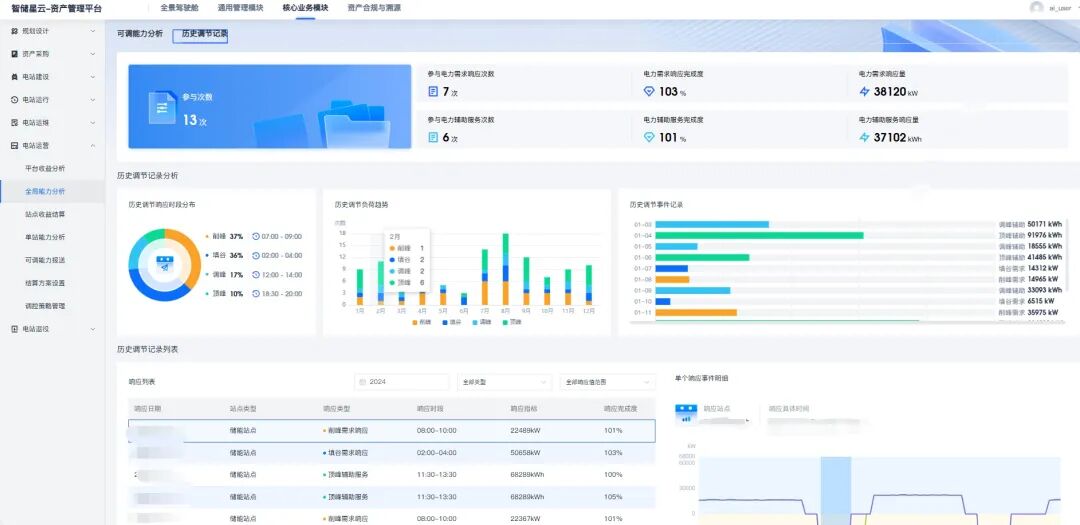The image size is (1080, 525).
Task: Click the document icon beside 参与次数
Action: pyautogui.click(x=162, y=107)
